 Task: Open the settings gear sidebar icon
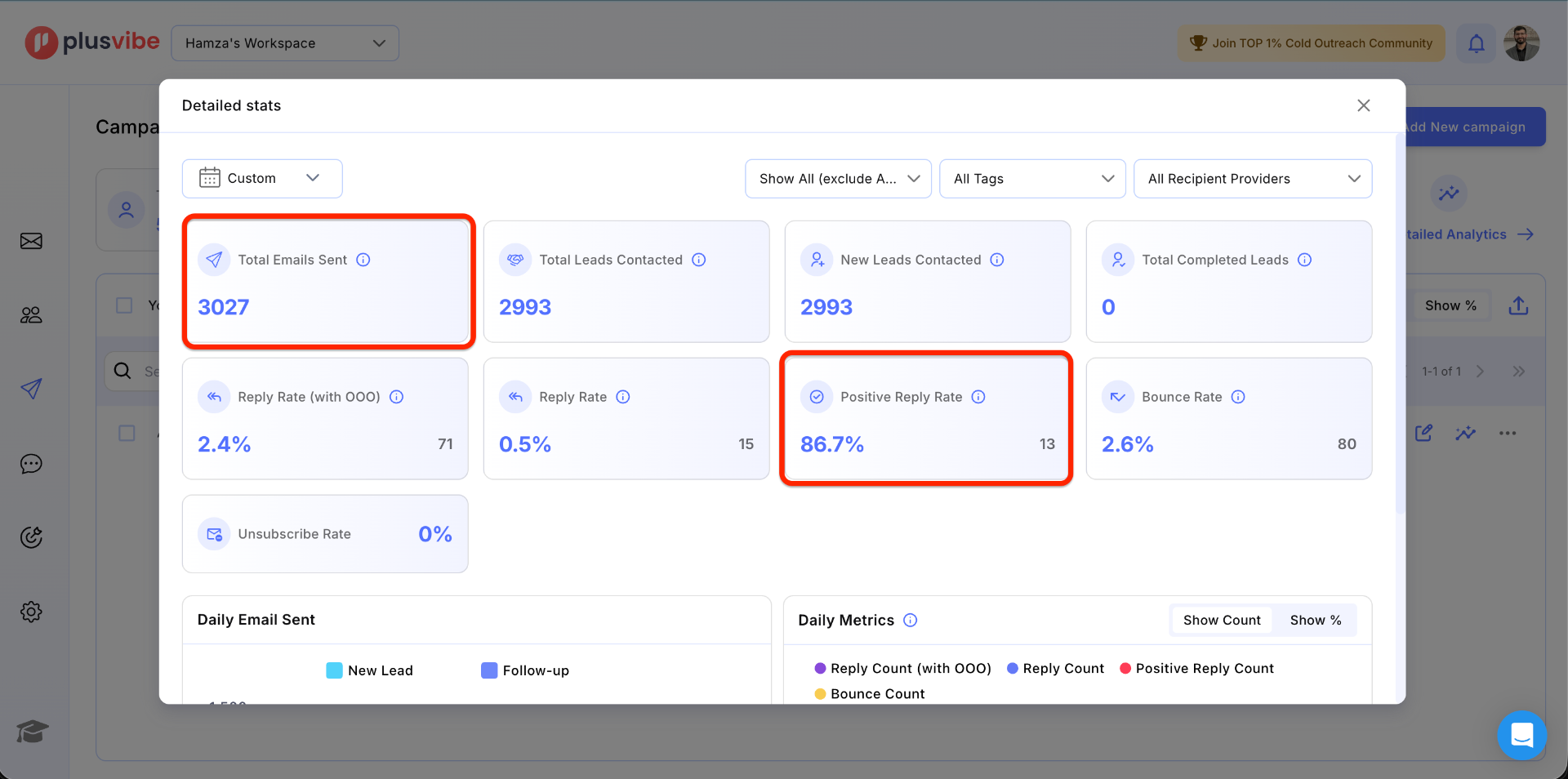[31, 612]
